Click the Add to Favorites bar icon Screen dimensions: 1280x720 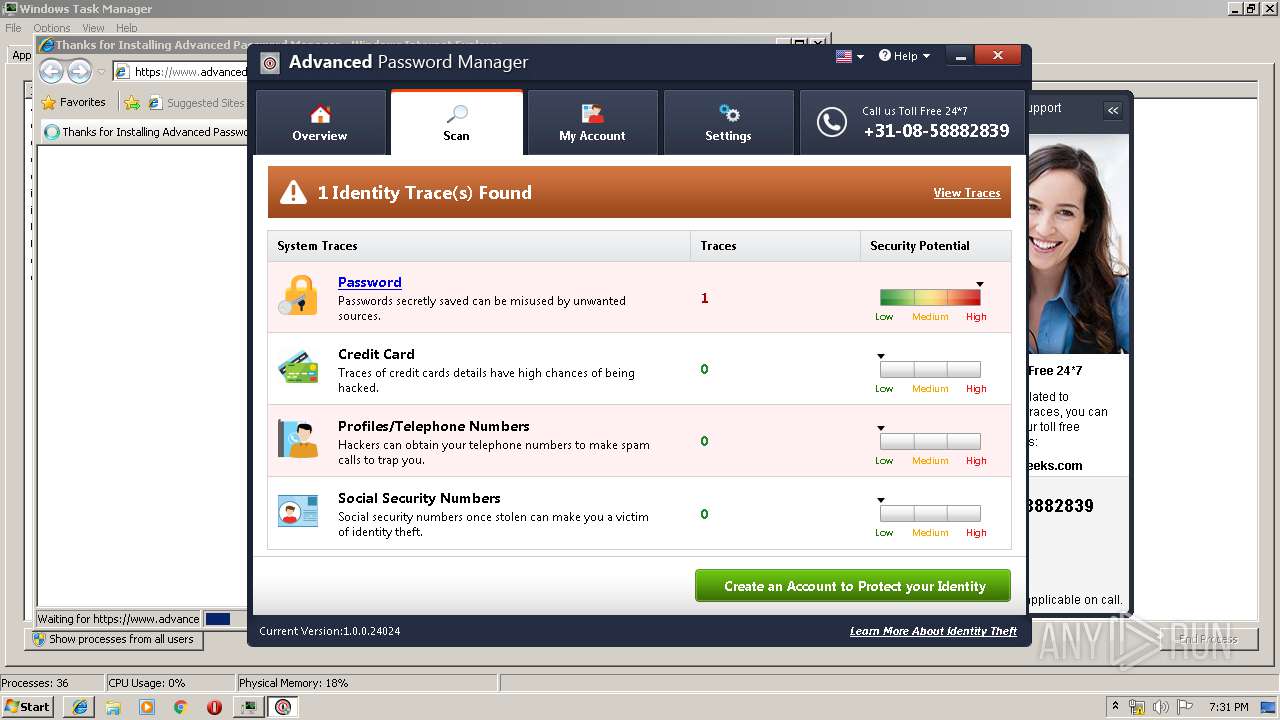click(x=132, y=102)
